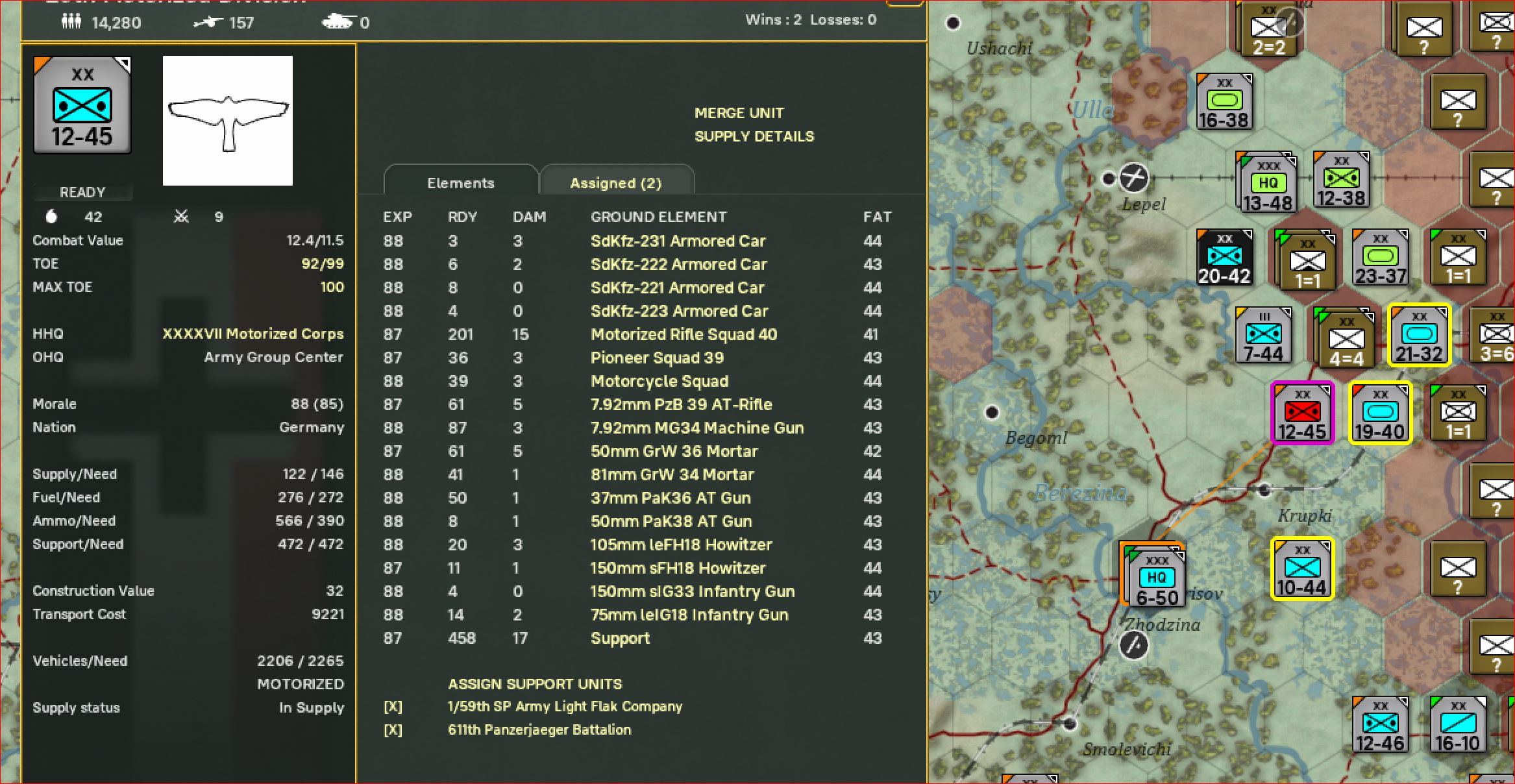Click the 81mm GrW 34 Mortar element
The image size is (1515, 784).
click(x=672, y=474)
